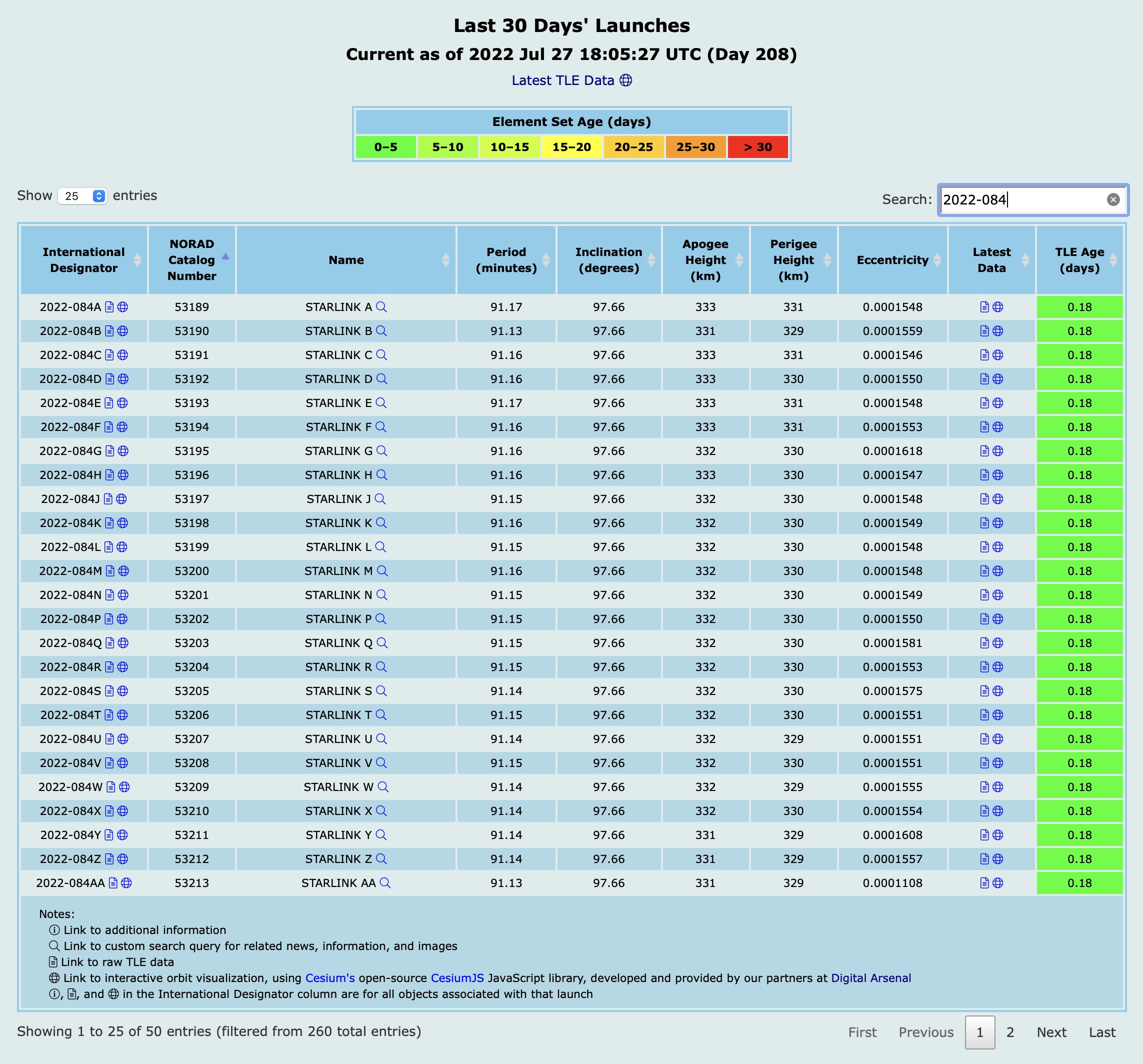Click designator text 2022-084N
Screen dimensions: 1143x1064
point(70,595)
